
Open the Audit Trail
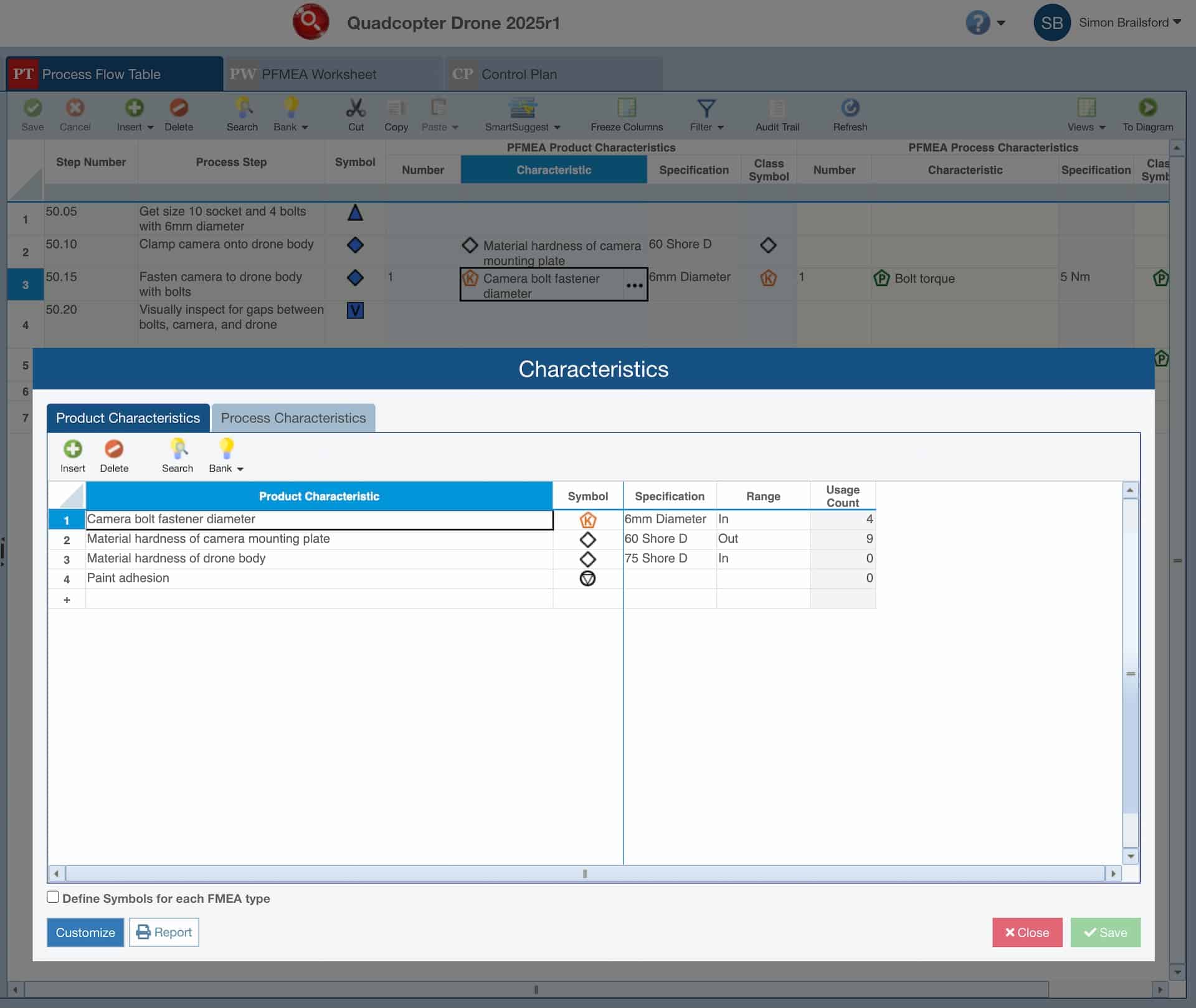(777, 114)
